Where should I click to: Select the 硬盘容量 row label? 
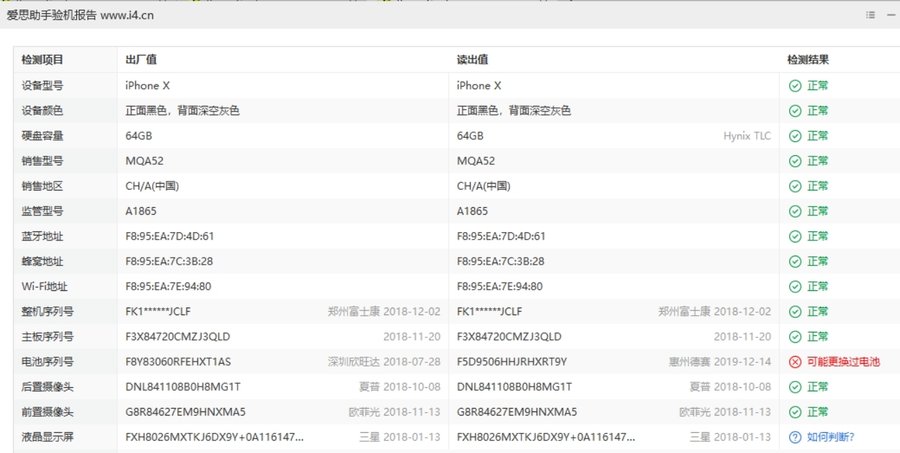42,136
